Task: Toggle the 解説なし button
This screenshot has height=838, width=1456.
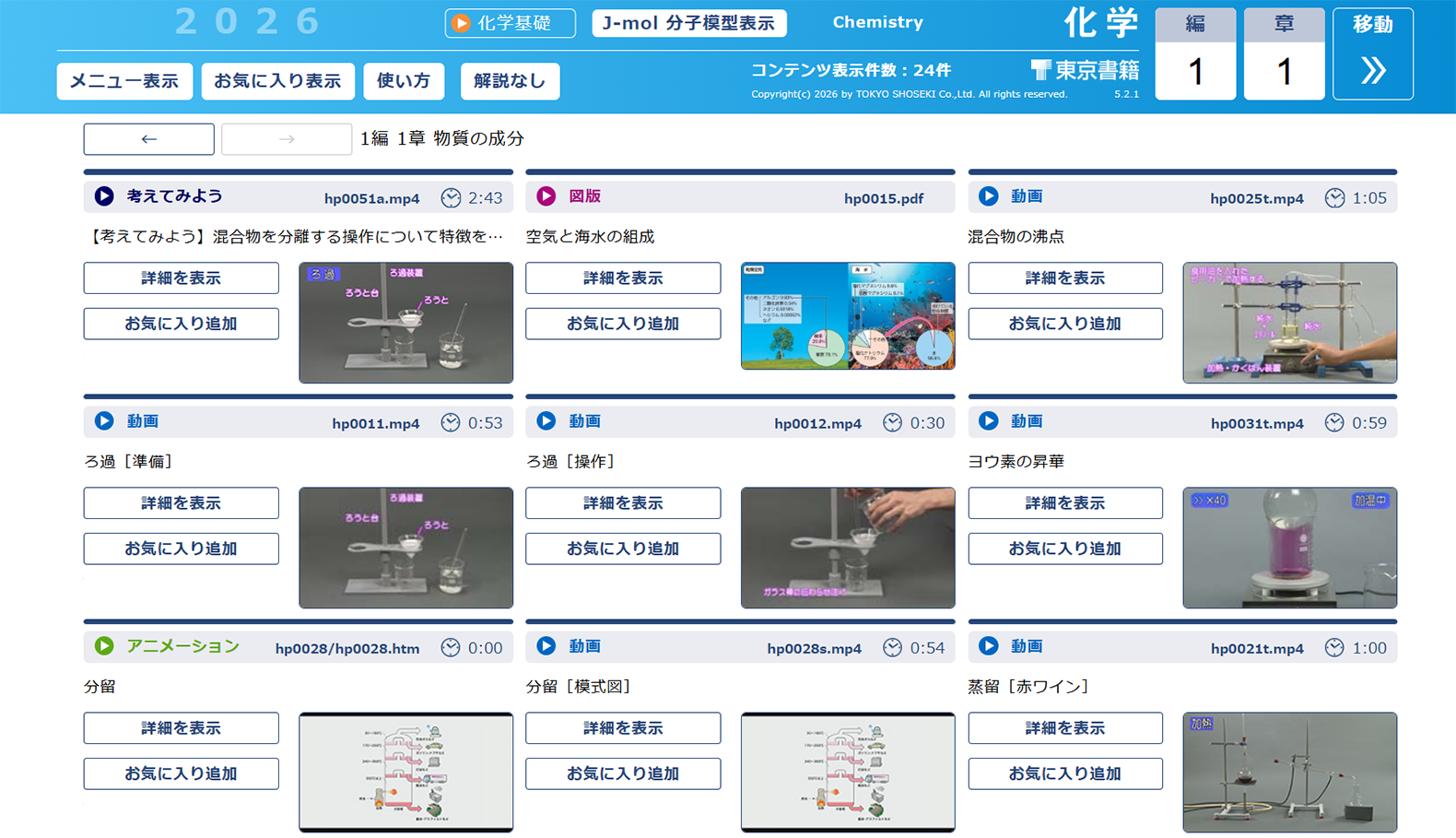Action: click(x=510, y=81)
